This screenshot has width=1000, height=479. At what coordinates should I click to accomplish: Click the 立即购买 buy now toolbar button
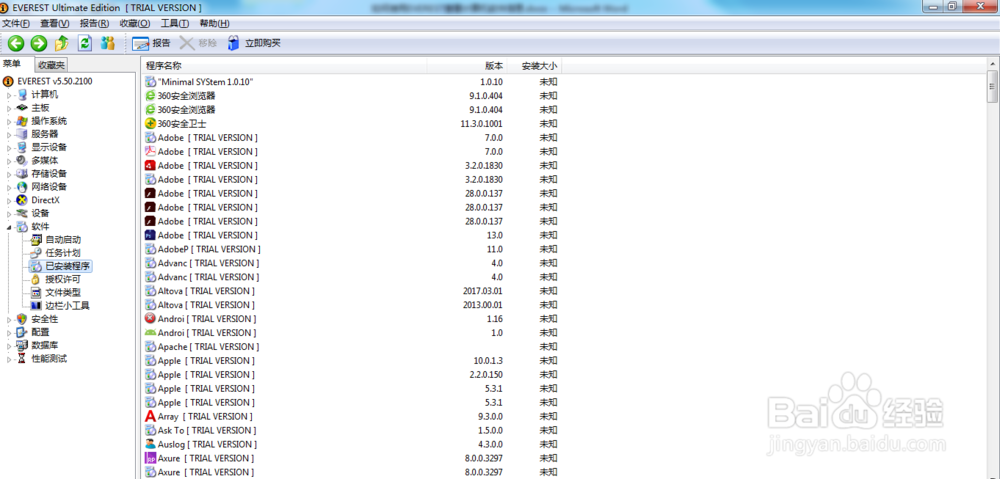click(254, 43)
